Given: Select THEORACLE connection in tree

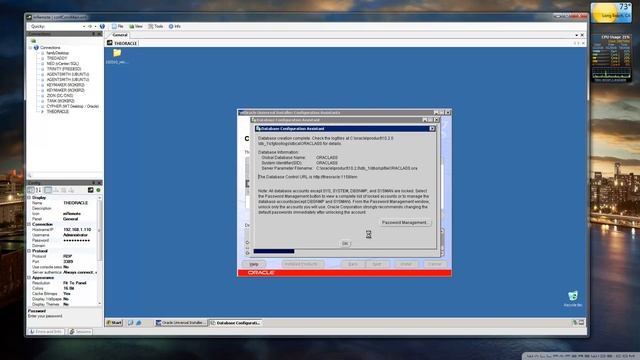Looking at the screenshot, I should 58,111.
